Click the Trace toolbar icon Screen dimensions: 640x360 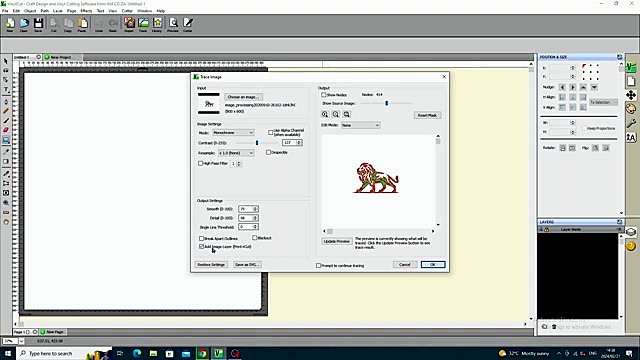143,24
